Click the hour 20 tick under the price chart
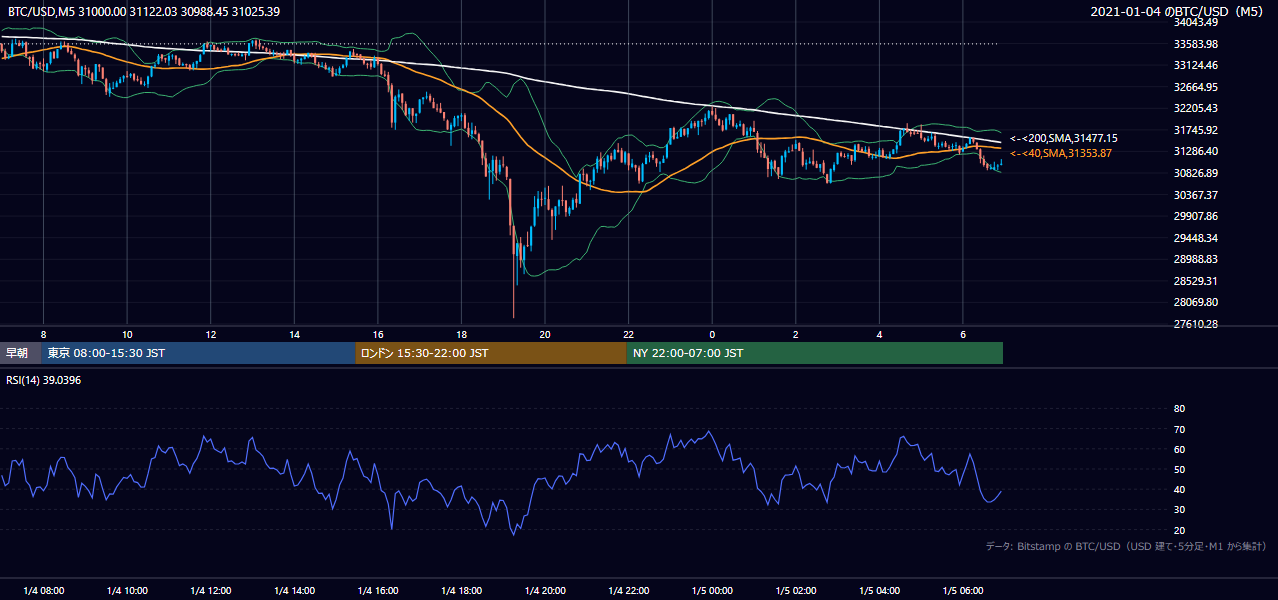1278x600 pixels. [x=545, y=333]
